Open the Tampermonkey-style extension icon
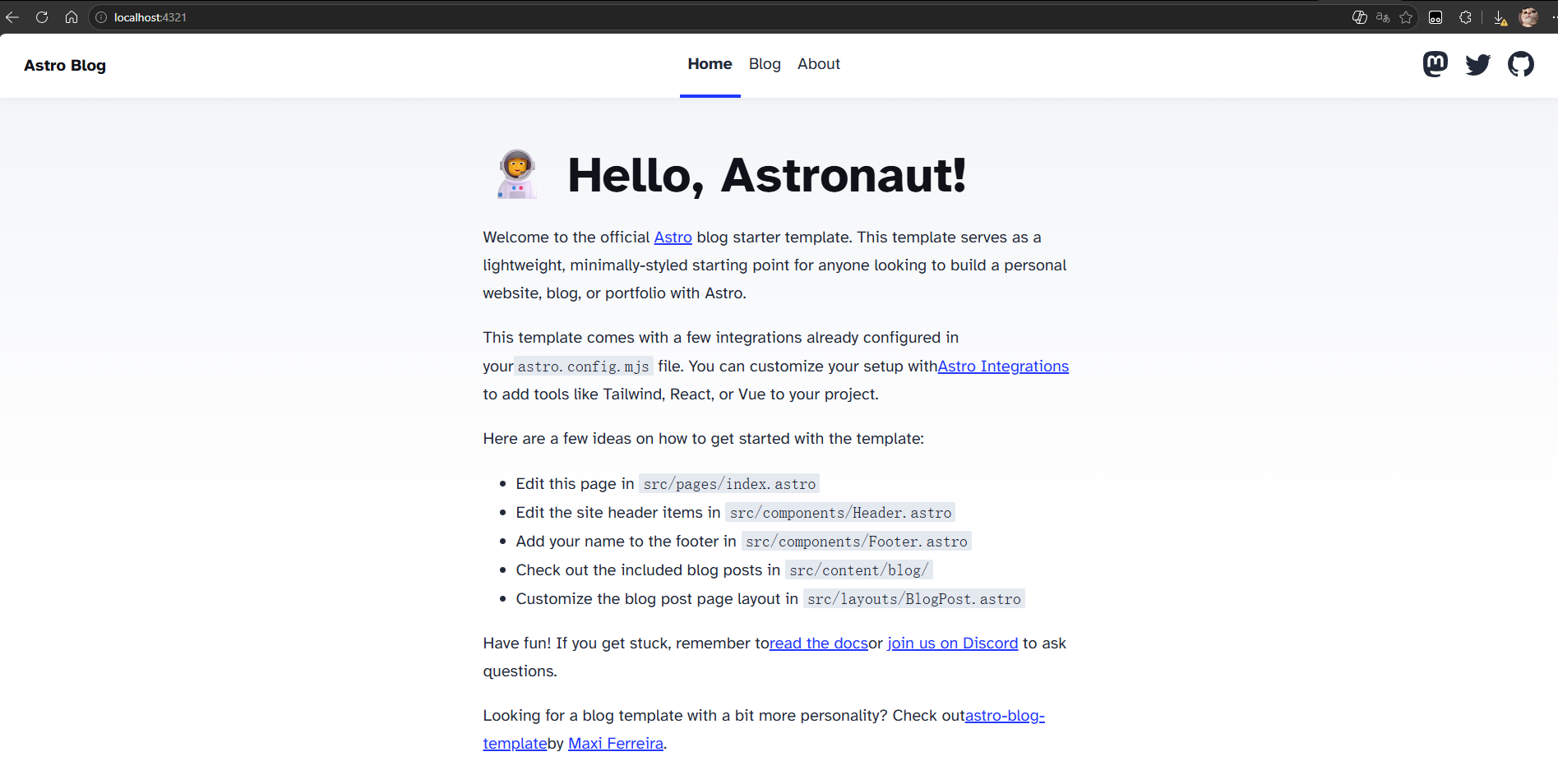 click(1435, 17)
